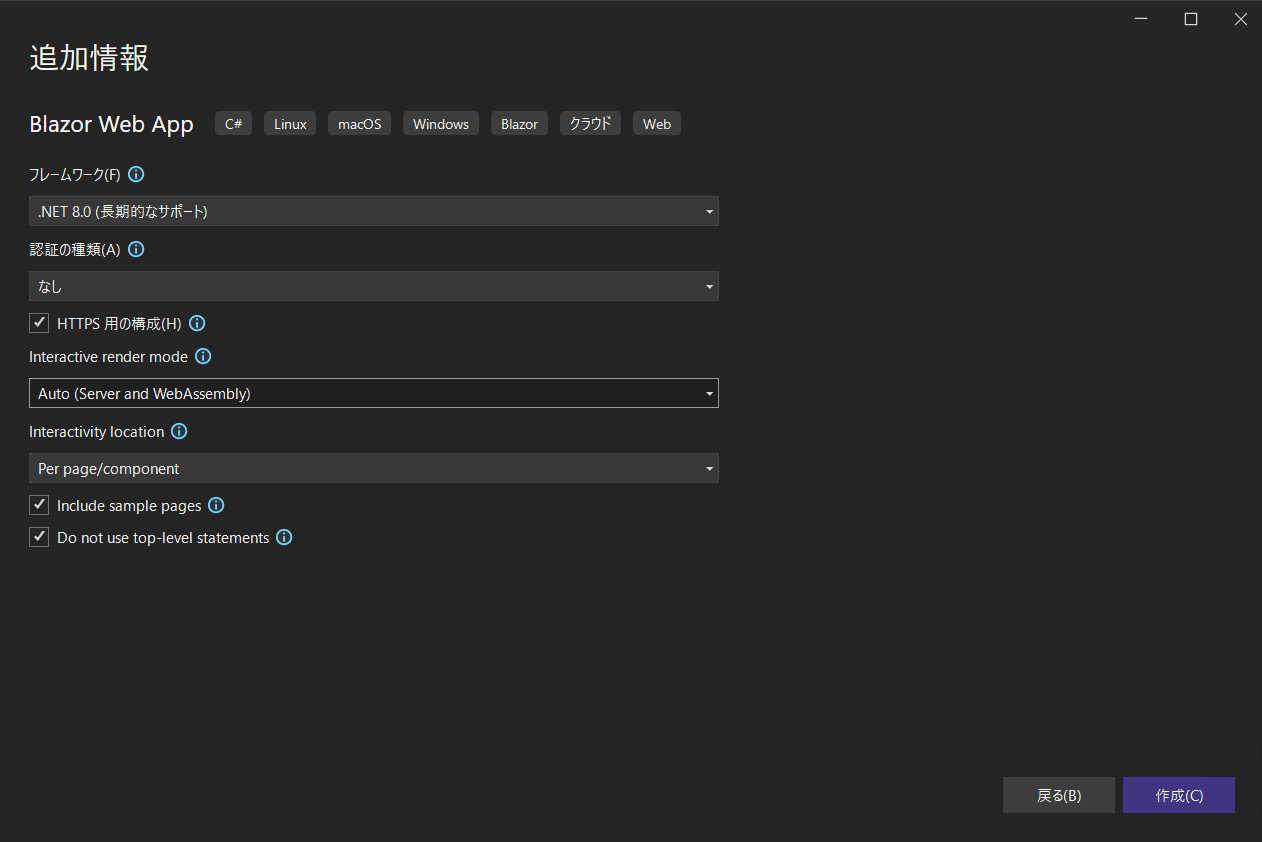Viewport: 1262px width, 842px height.
Task: Open info tooltip for Interactive render mode
Action: click(x=203, y=356)
